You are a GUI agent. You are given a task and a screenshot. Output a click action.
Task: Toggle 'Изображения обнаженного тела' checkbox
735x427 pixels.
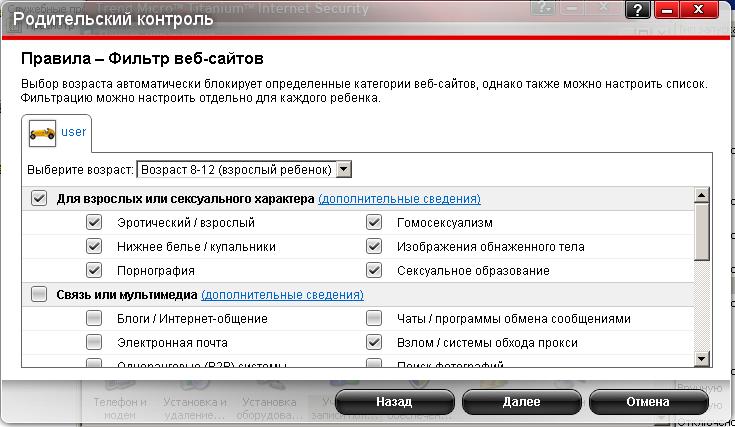click(374, 246)
